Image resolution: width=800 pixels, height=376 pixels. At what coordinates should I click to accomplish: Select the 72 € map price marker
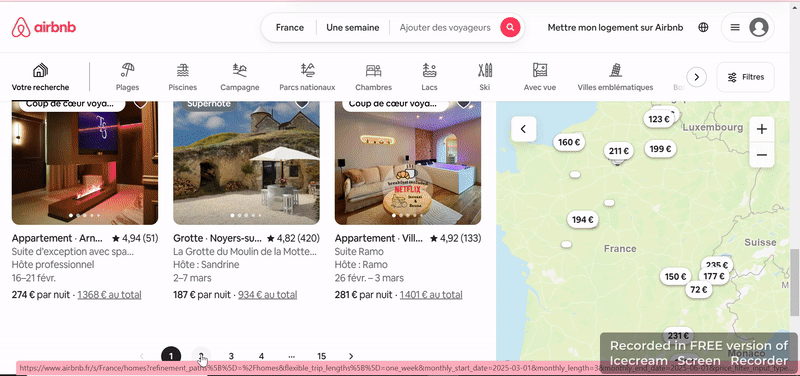(x=698, y=290)
